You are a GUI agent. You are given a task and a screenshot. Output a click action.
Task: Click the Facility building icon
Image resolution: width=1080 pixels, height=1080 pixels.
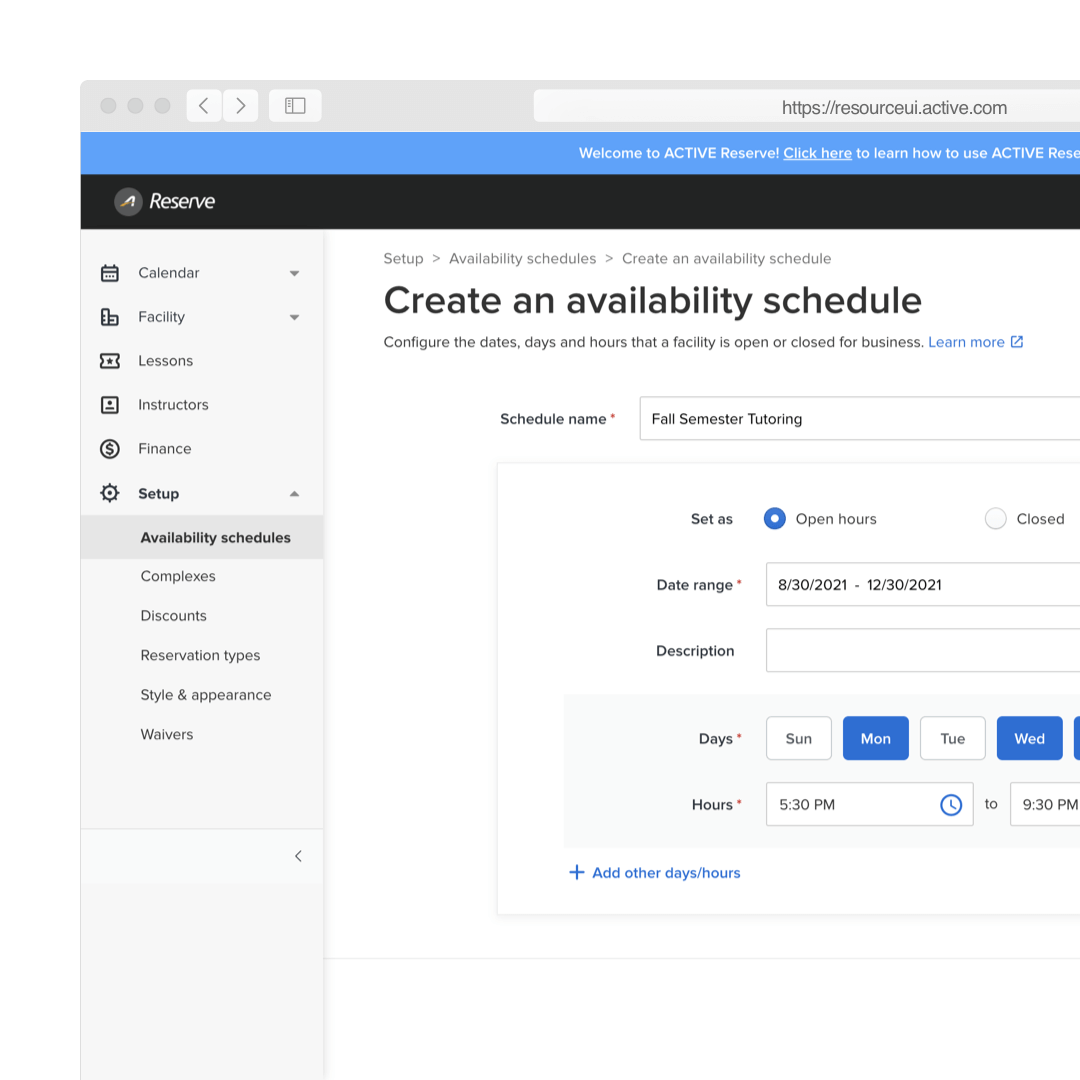110,316
